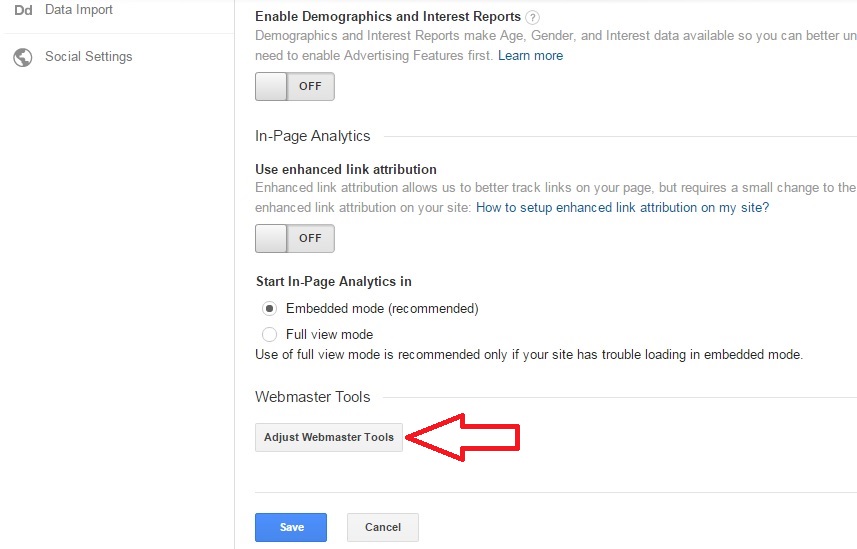Cancel the settings changes
The image size is (857, 549).
[382, 527]
